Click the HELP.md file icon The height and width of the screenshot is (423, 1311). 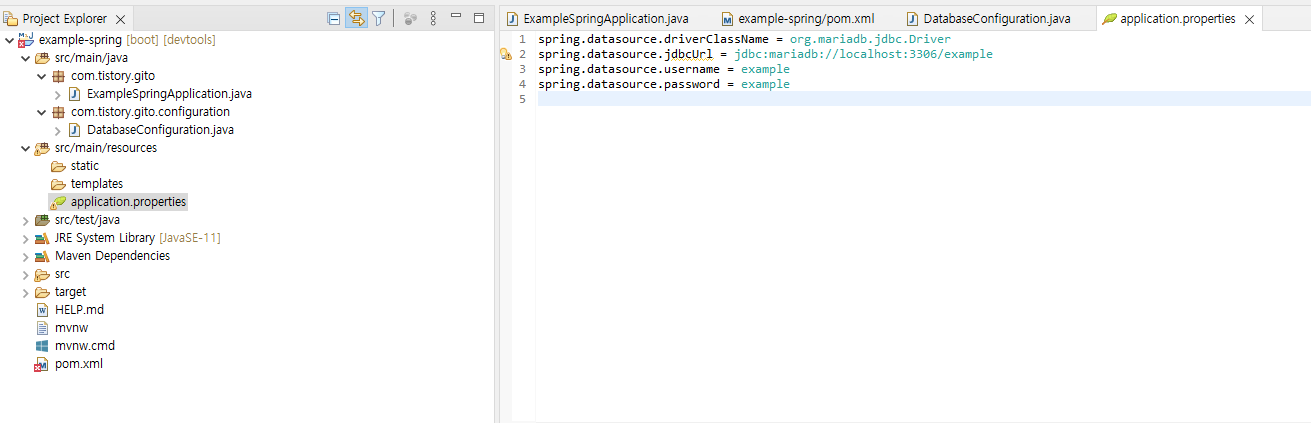pos(42,310)
